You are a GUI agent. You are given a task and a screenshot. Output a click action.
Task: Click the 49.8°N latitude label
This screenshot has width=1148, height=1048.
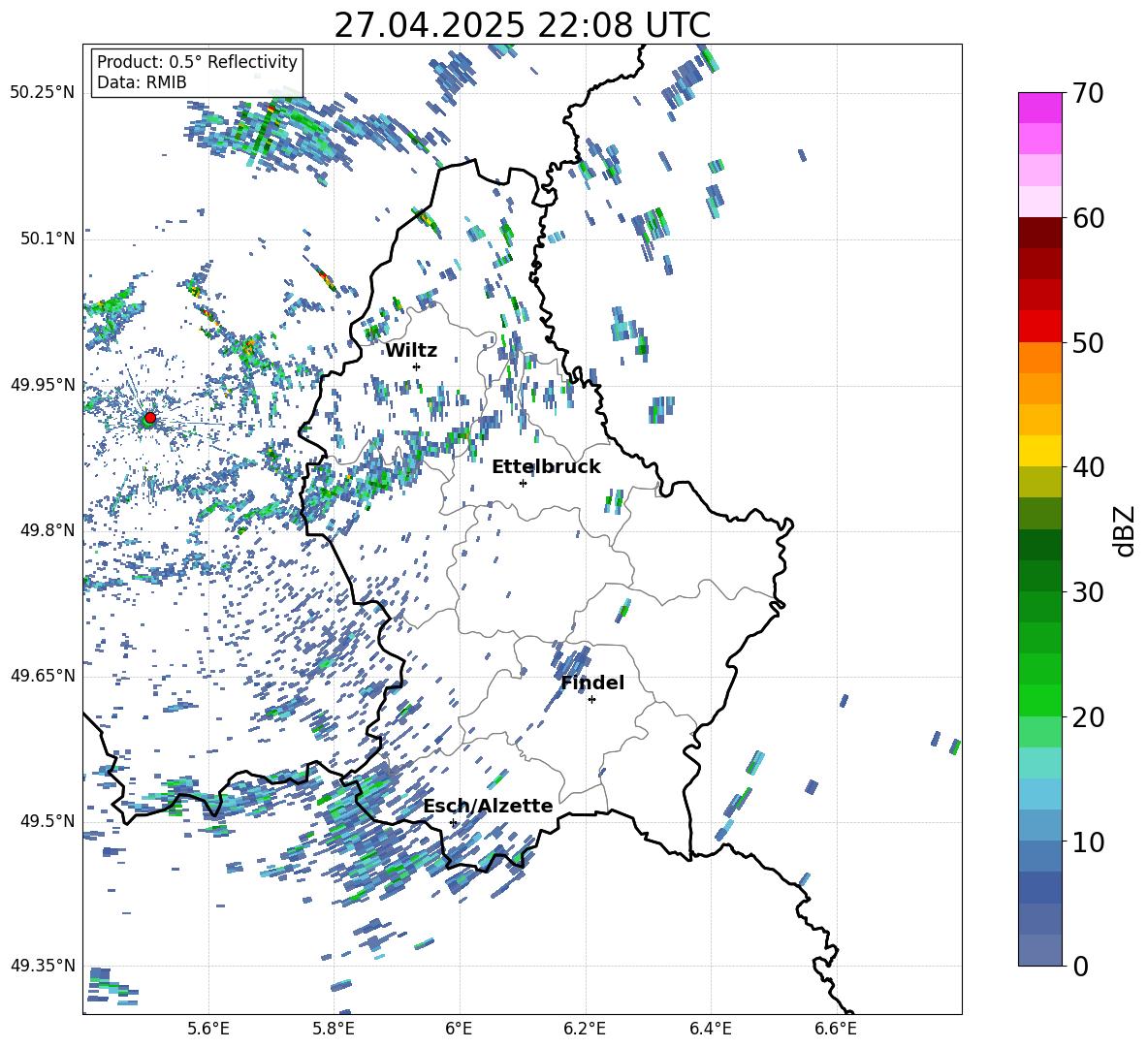pos(47,530)
